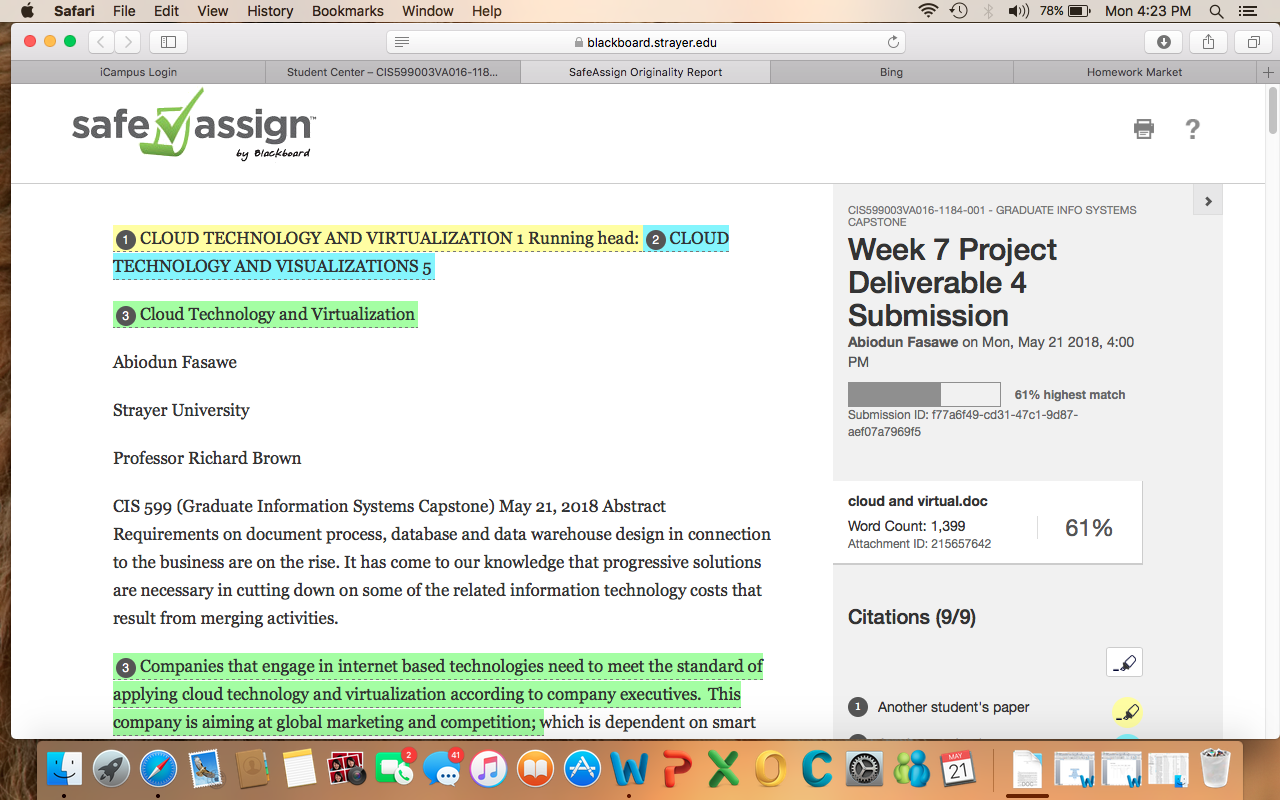The image size is (1280, 800).
Task: Open Trash in the Dock
Action: tap(1214, 768)
